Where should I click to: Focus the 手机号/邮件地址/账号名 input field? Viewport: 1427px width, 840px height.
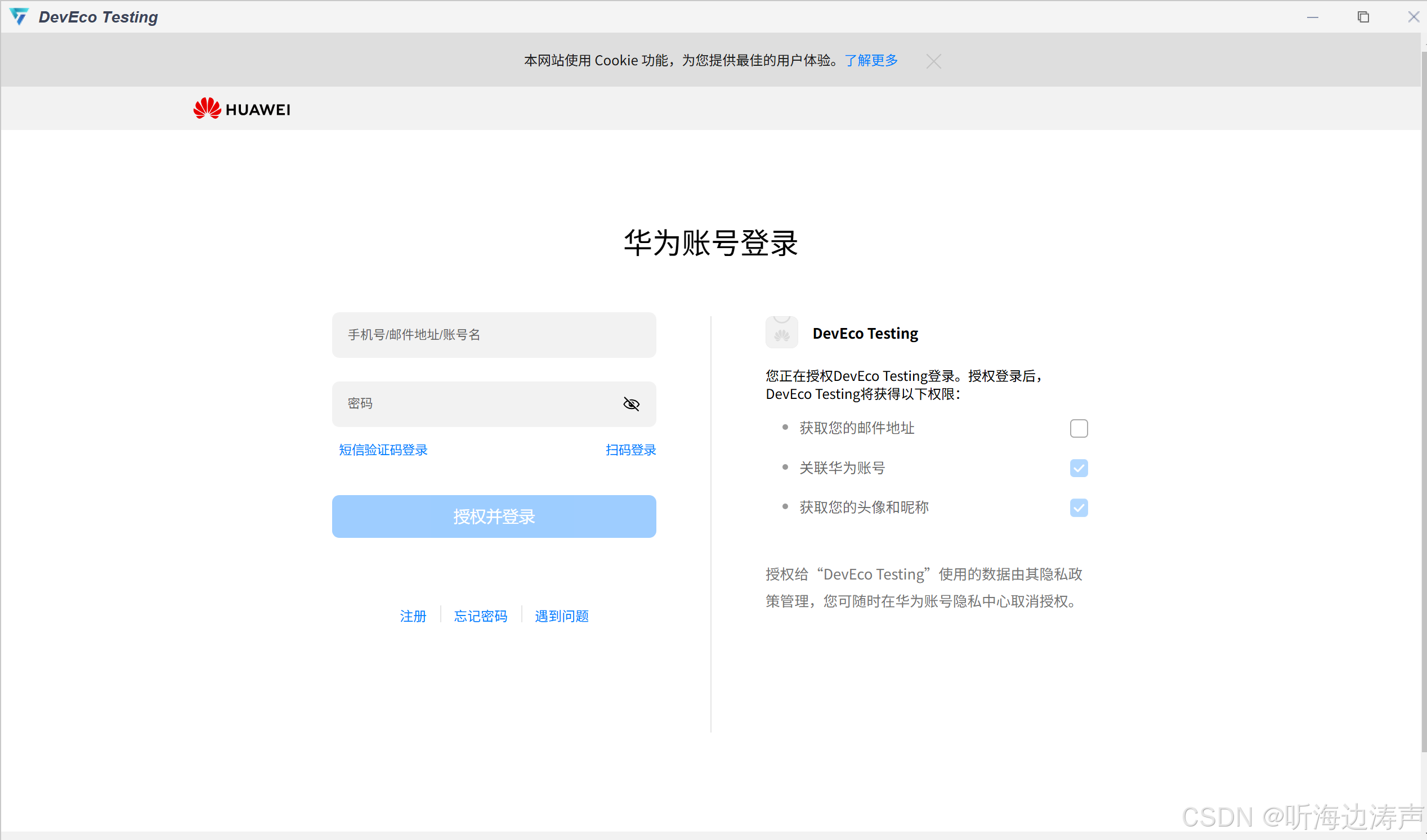click(494, 335)
